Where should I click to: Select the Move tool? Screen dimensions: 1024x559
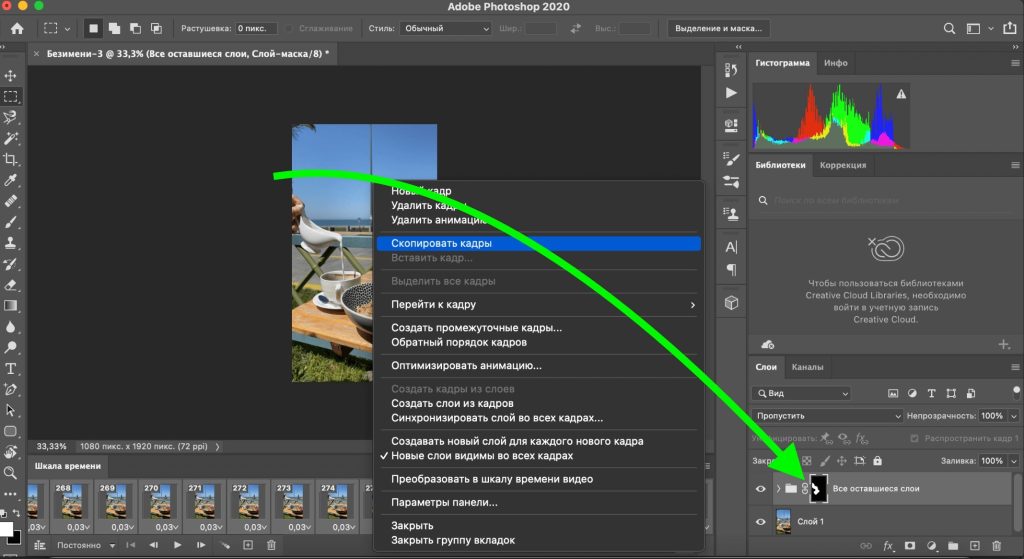tap(11, 76)
